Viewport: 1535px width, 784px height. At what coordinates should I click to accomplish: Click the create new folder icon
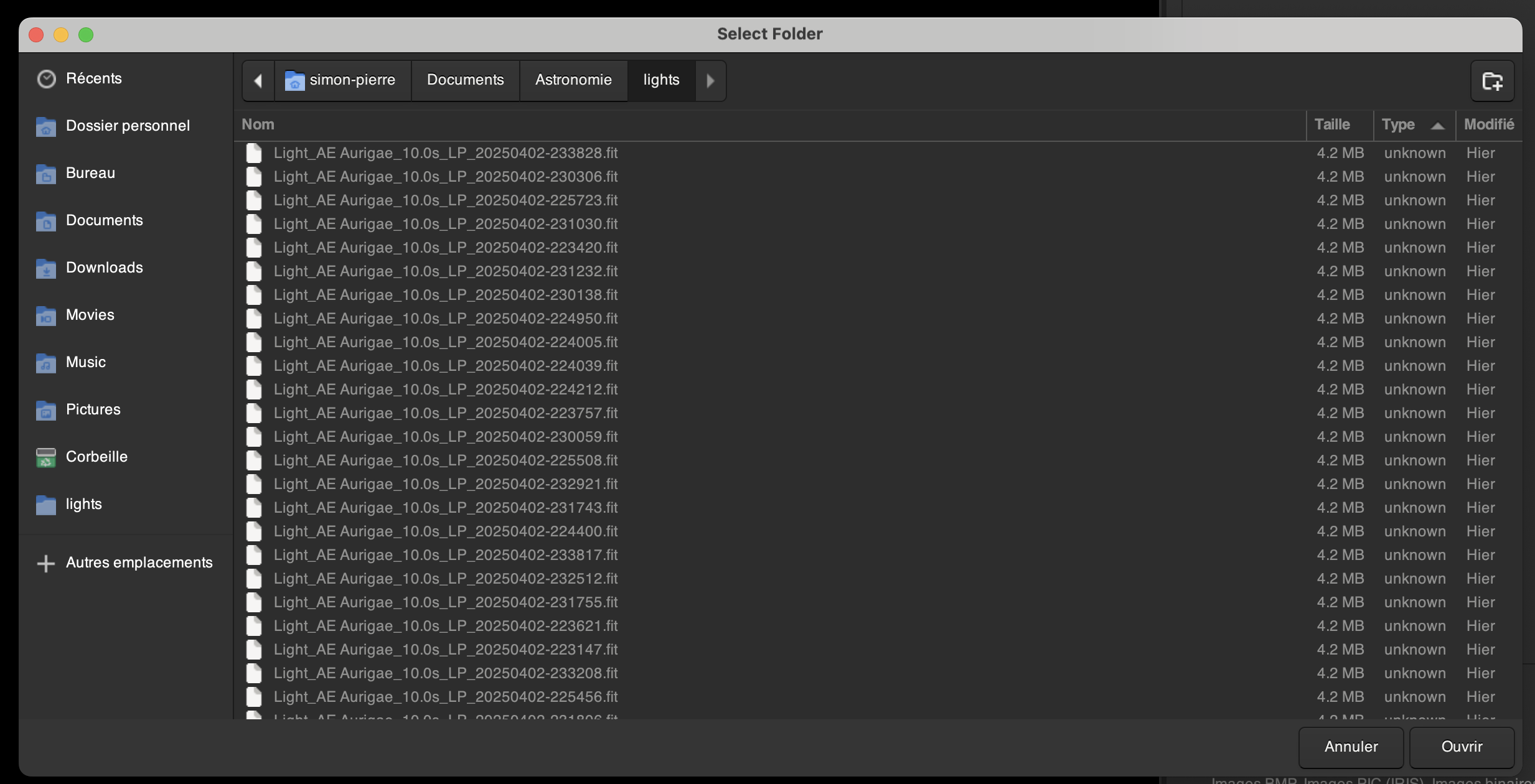pyautogui.click(x=1492, y=81)
